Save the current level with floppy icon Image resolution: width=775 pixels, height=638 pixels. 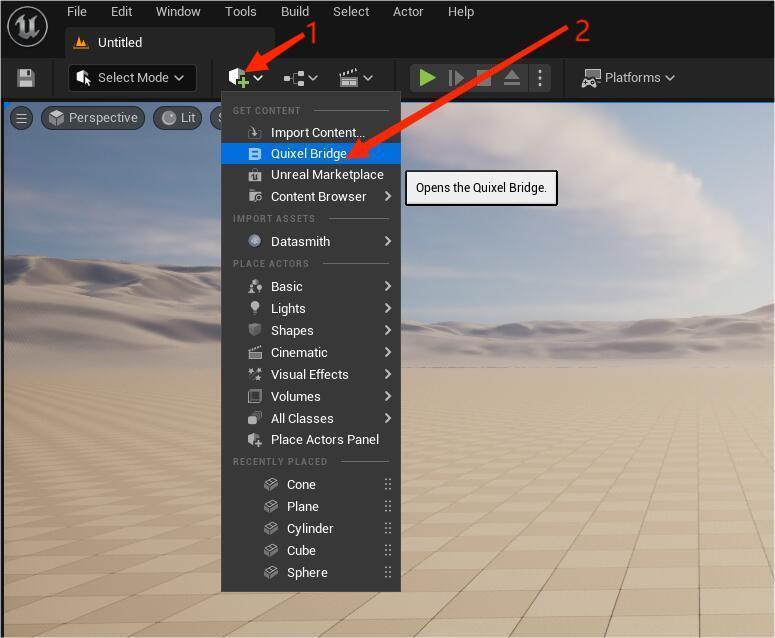pyautogui.click(x=26, y=78)
